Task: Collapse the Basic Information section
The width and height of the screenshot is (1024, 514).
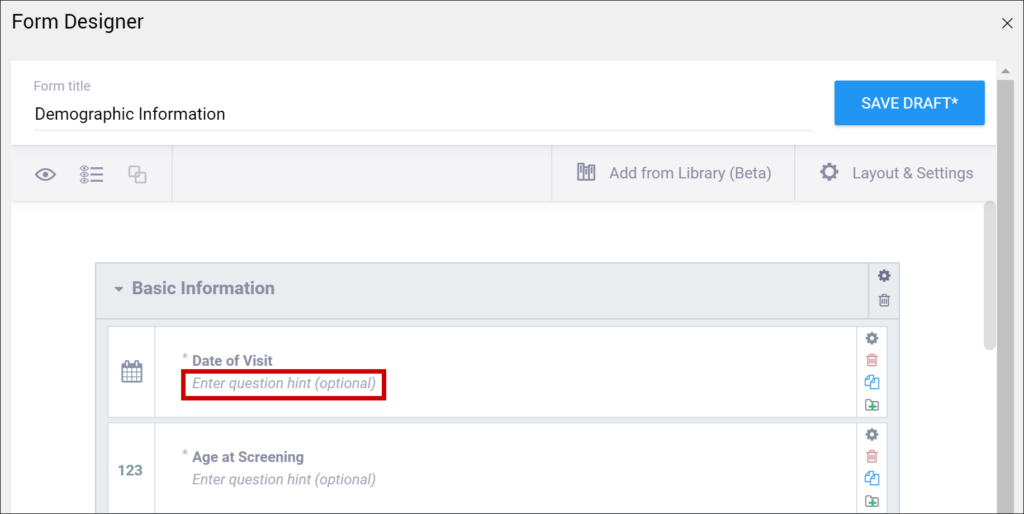Action: click(119, 289)
